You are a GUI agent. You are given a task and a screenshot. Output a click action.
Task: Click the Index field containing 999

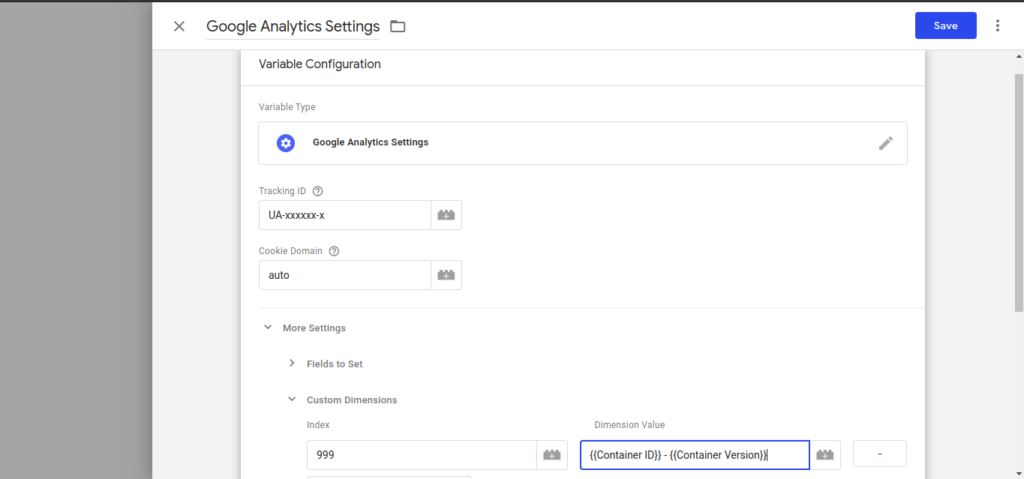(x=422, y=455)
